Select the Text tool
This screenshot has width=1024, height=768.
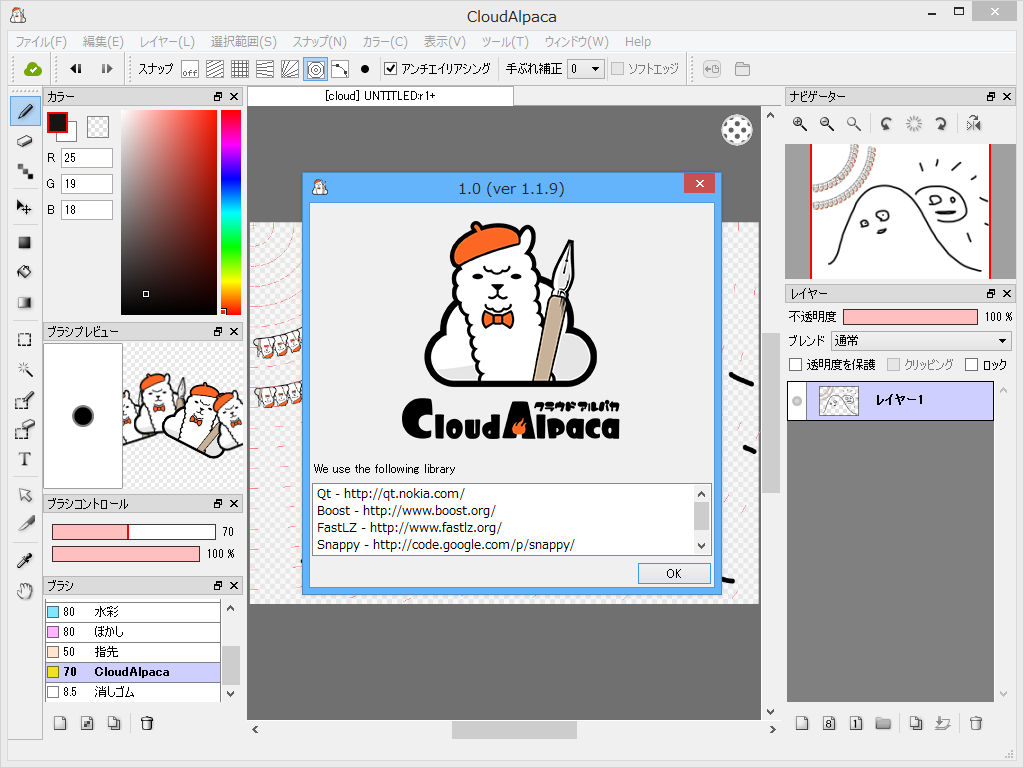tap(24, 459)
